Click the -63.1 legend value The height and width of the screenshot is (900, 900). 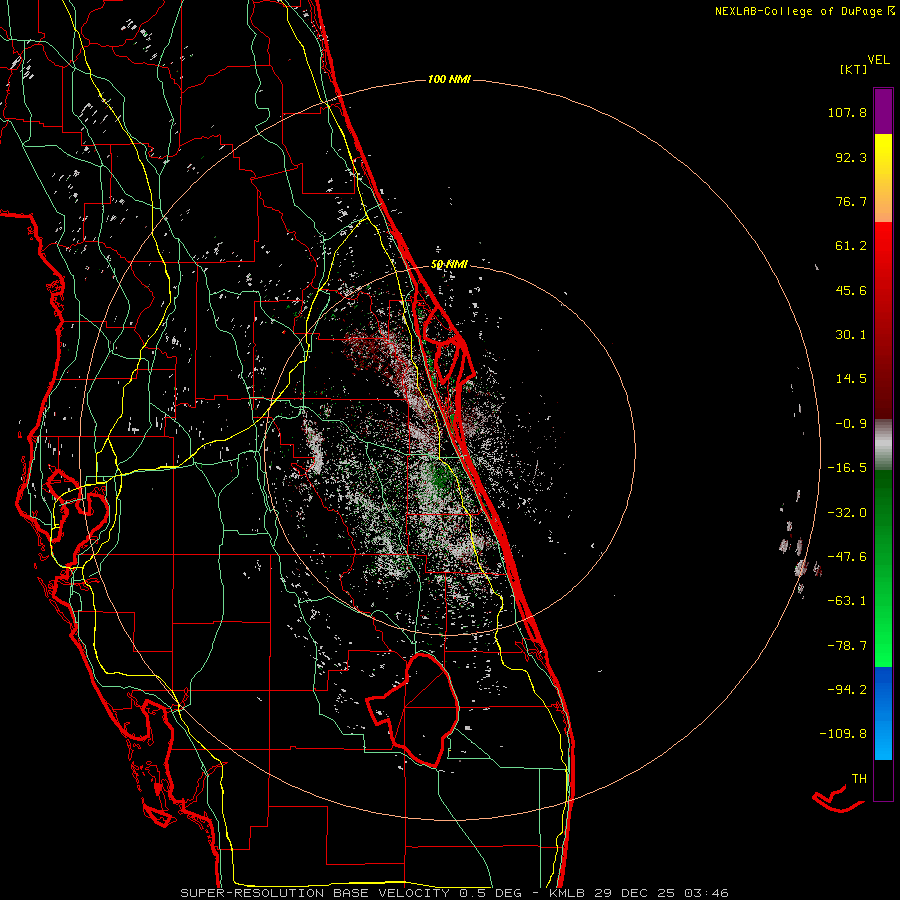(x=847, y=601)
